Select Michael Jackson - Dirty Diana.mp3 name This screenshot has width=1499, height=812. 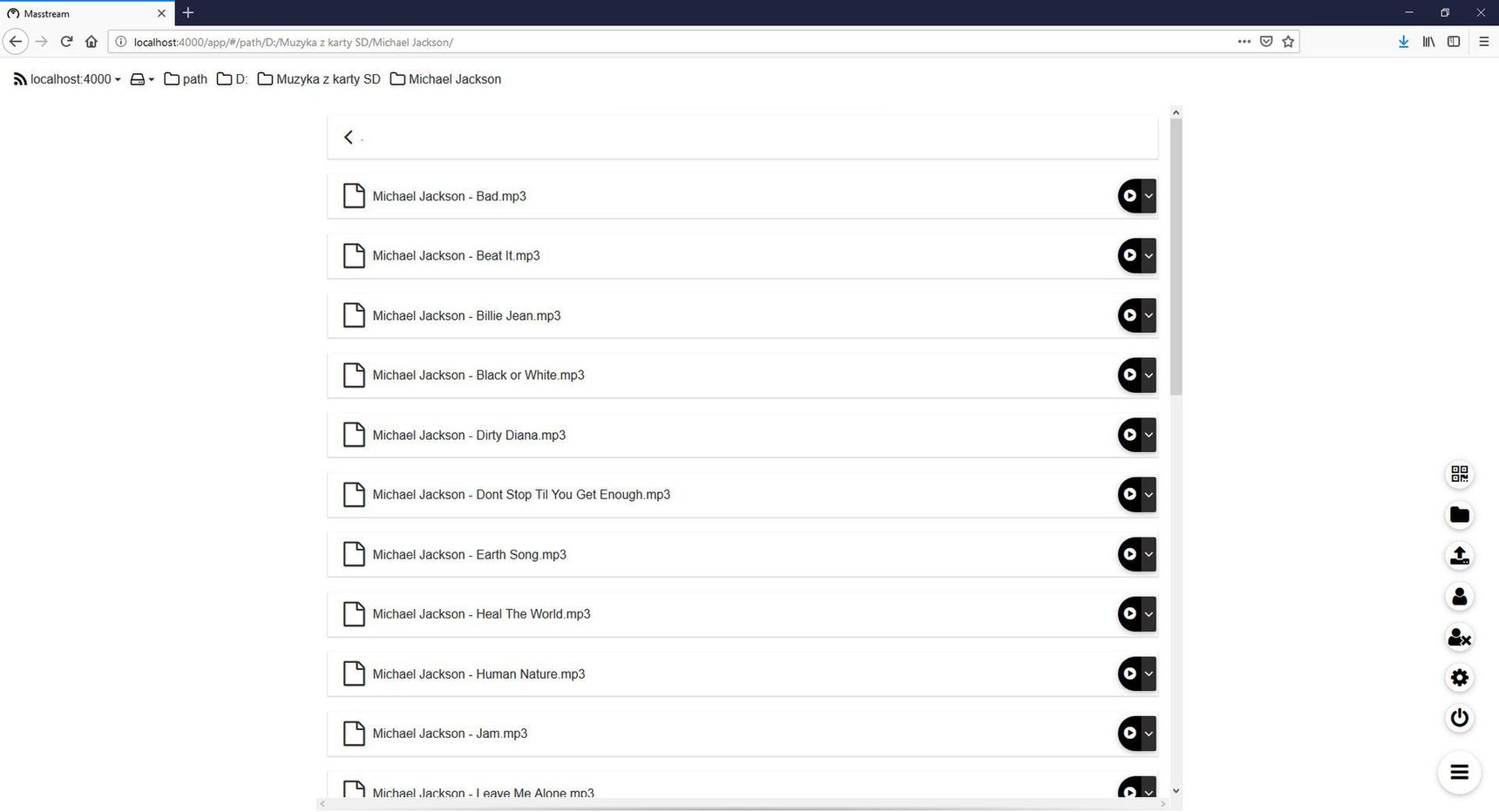pyautogui.click(x=470, y=435)
